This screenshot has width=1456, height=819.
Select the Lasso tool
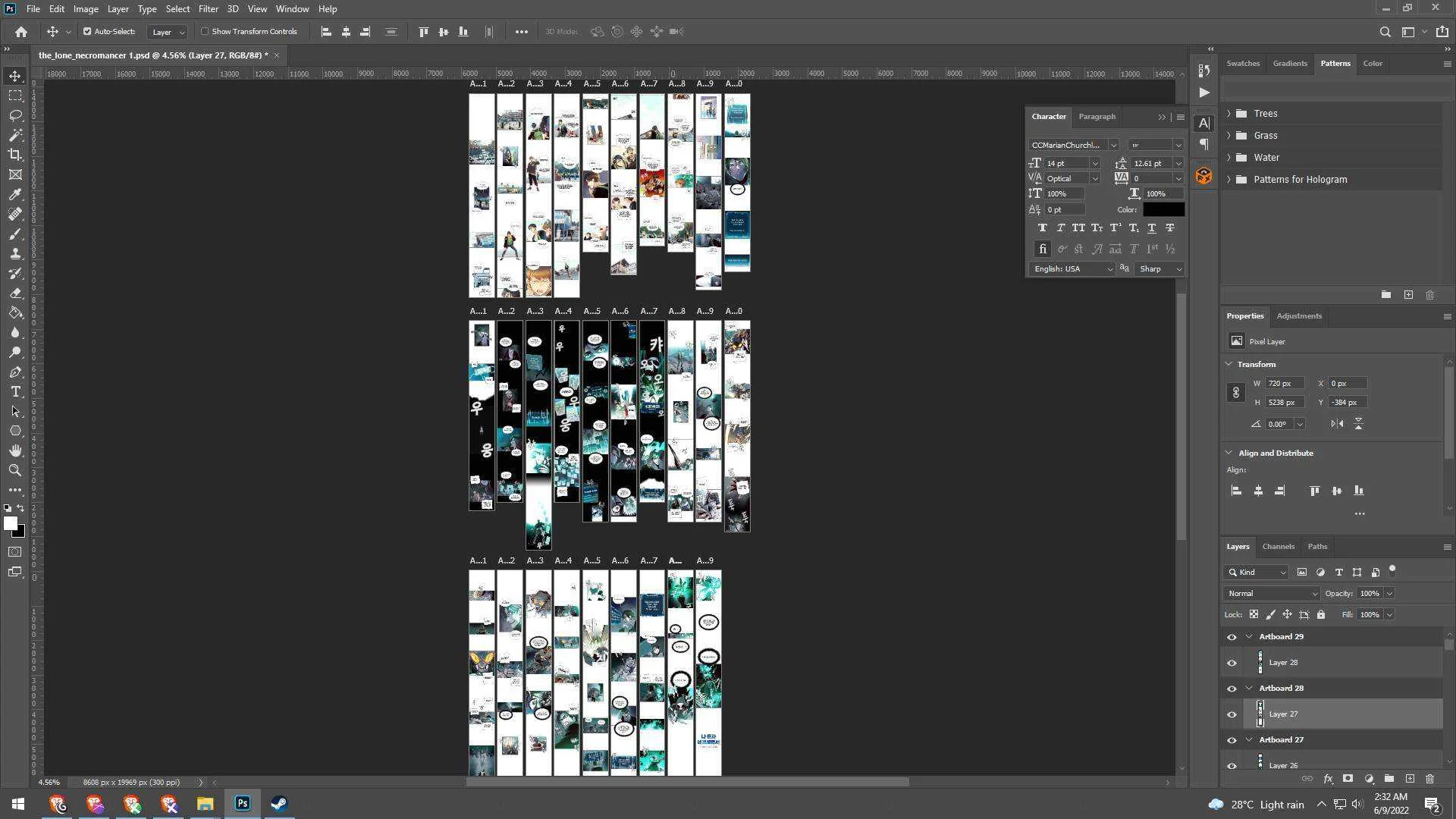pos(15,115)
